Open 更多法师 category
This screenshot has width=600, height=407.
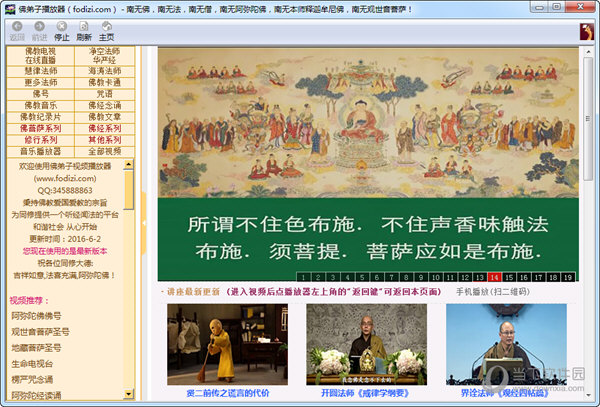pyautogui.click(x=41, y=83)
